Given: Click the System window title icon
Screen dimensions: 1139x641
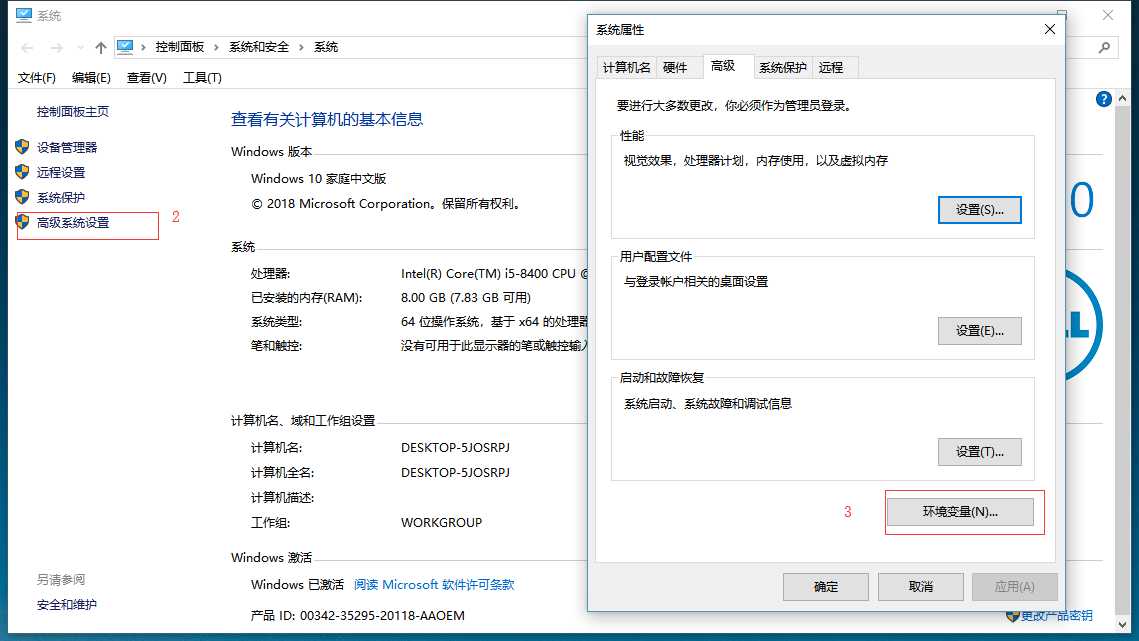Looking at the screenshot, I should point(23,15).
